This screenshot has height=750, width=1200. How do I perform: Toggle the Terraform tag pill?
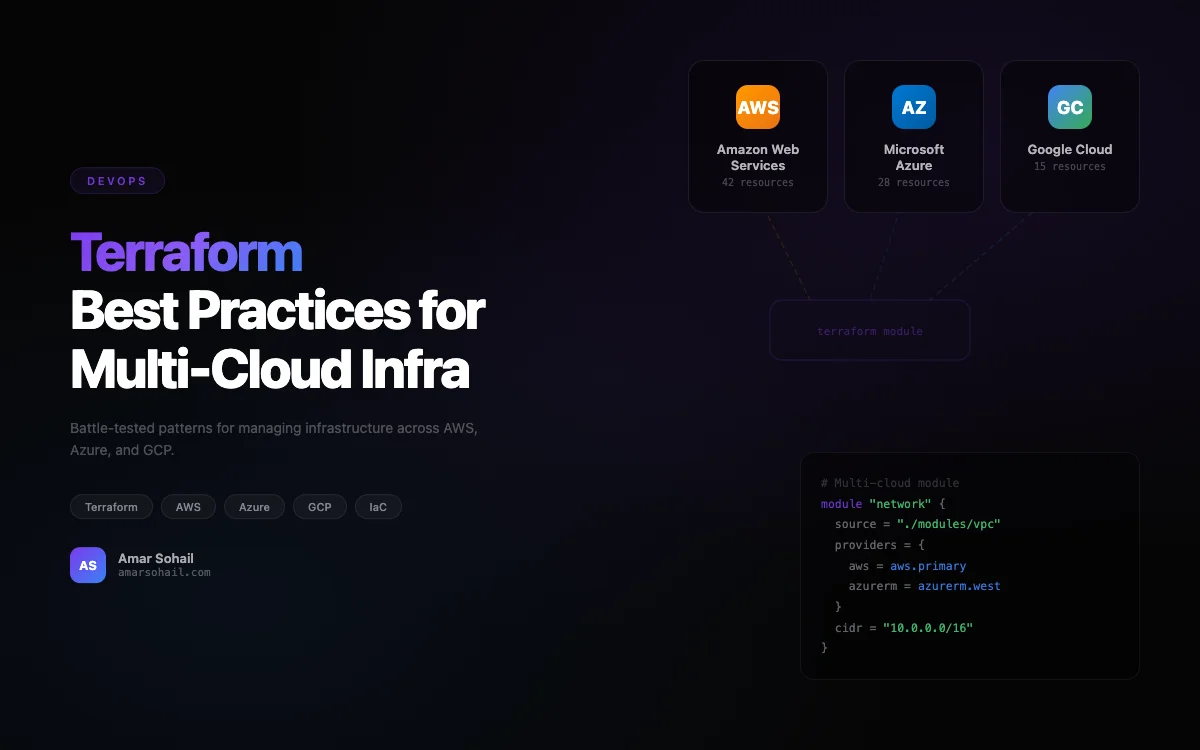[x=111, y=507]
